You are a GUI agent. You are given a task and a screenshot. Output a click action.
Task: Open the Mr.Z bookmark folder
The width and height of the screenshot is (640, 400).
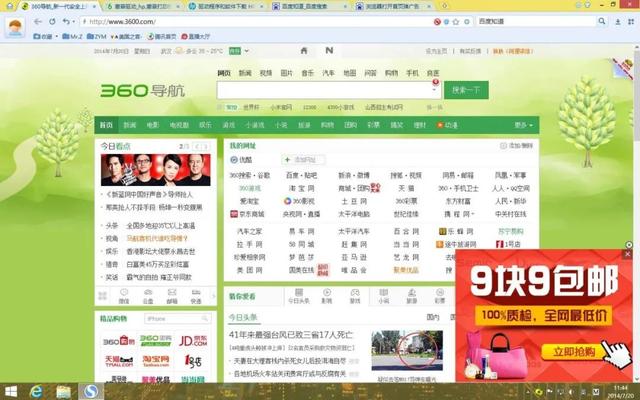pos(72,36)
